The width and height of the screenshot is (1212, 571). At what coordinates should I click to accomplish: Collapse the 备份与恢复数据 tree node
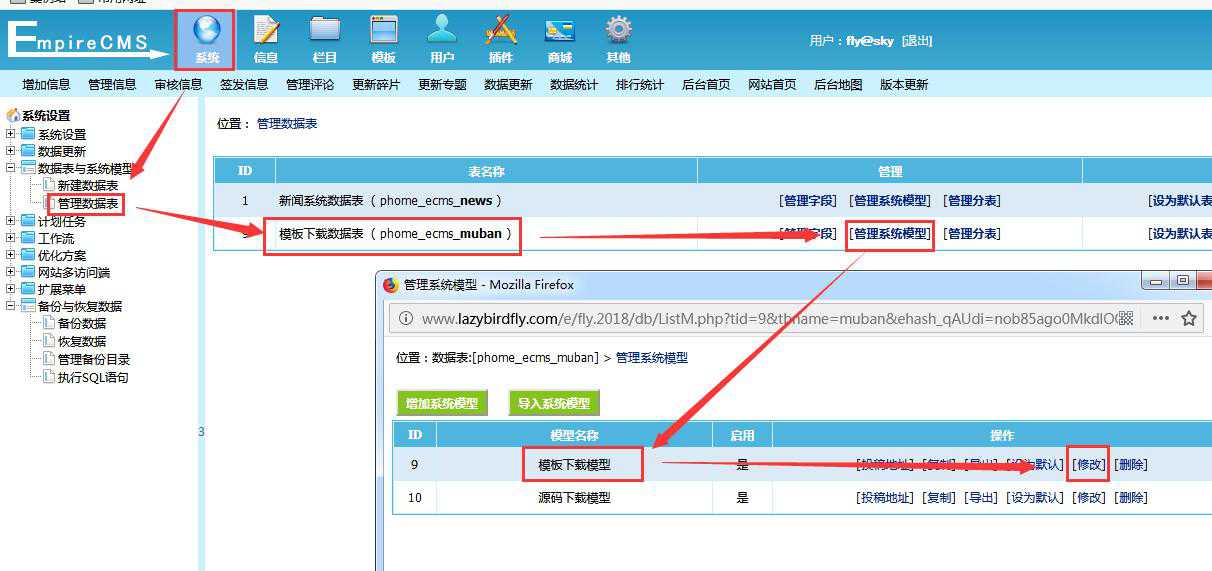pyautogui.click(x=11, y=306)
